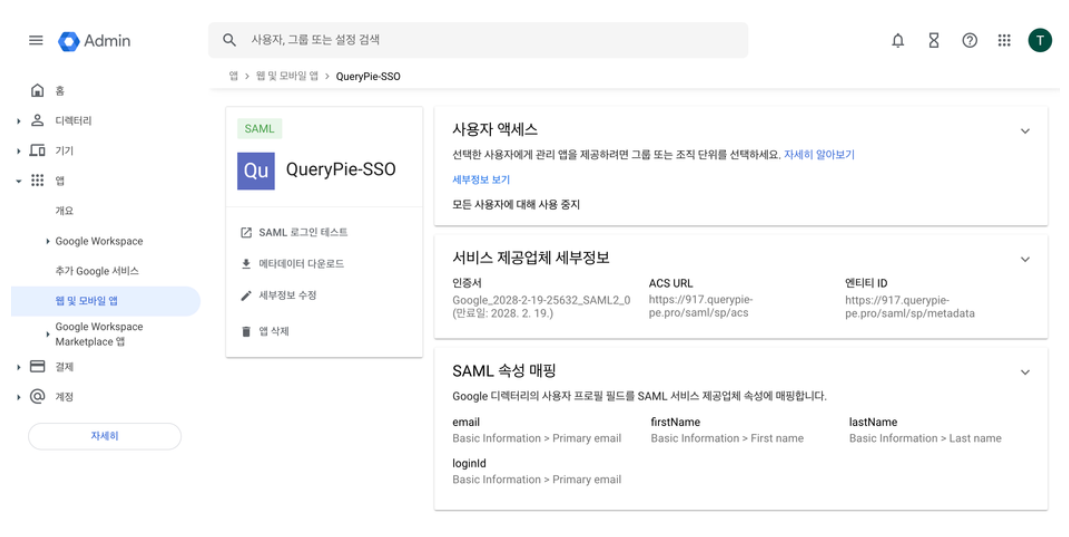
Task: Open the hamburger main menu
Action: [36, 40]
